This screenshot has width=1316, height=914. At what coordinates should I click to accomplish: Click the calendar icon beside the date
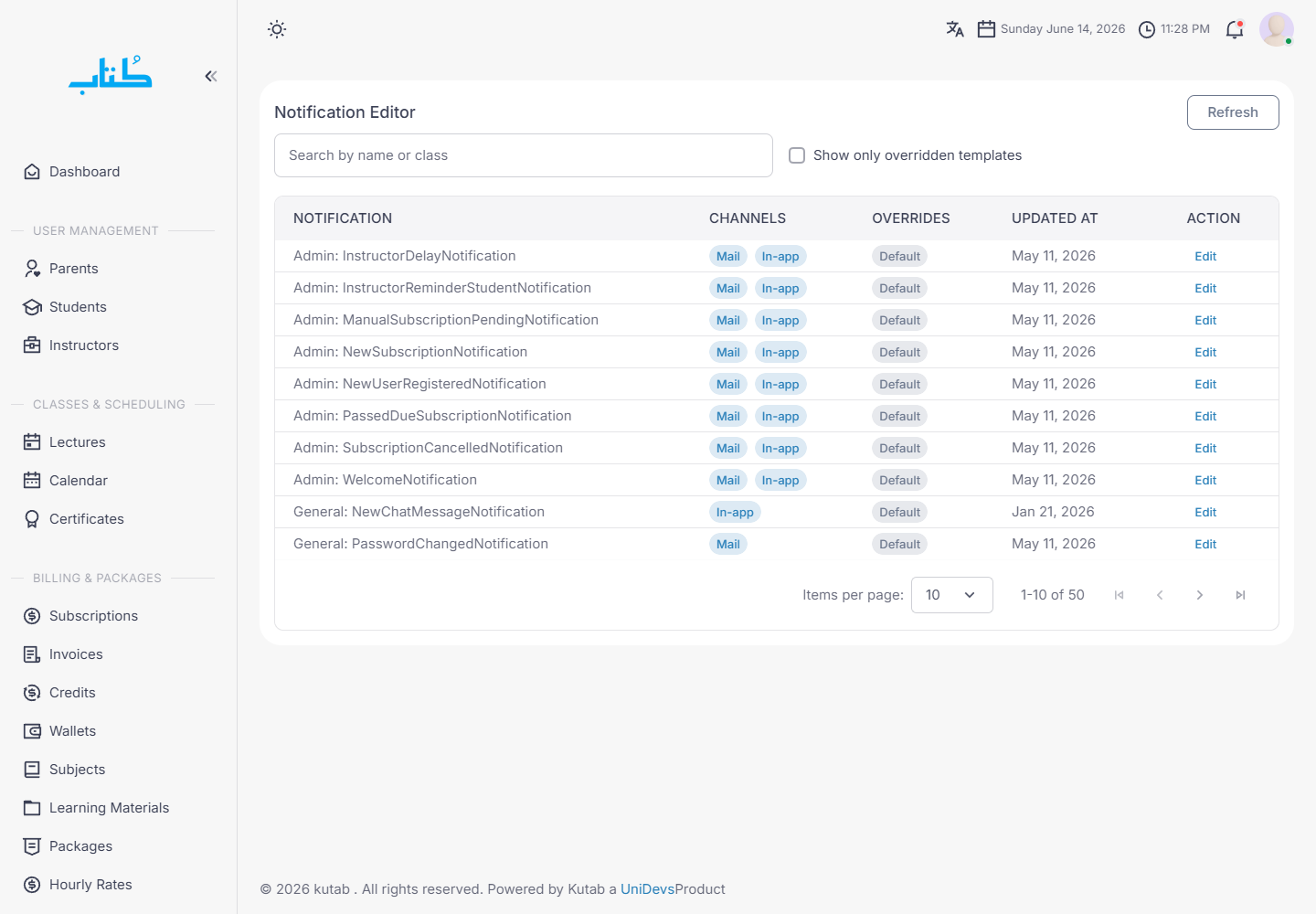pyautogui.click(x=986, y=29)
